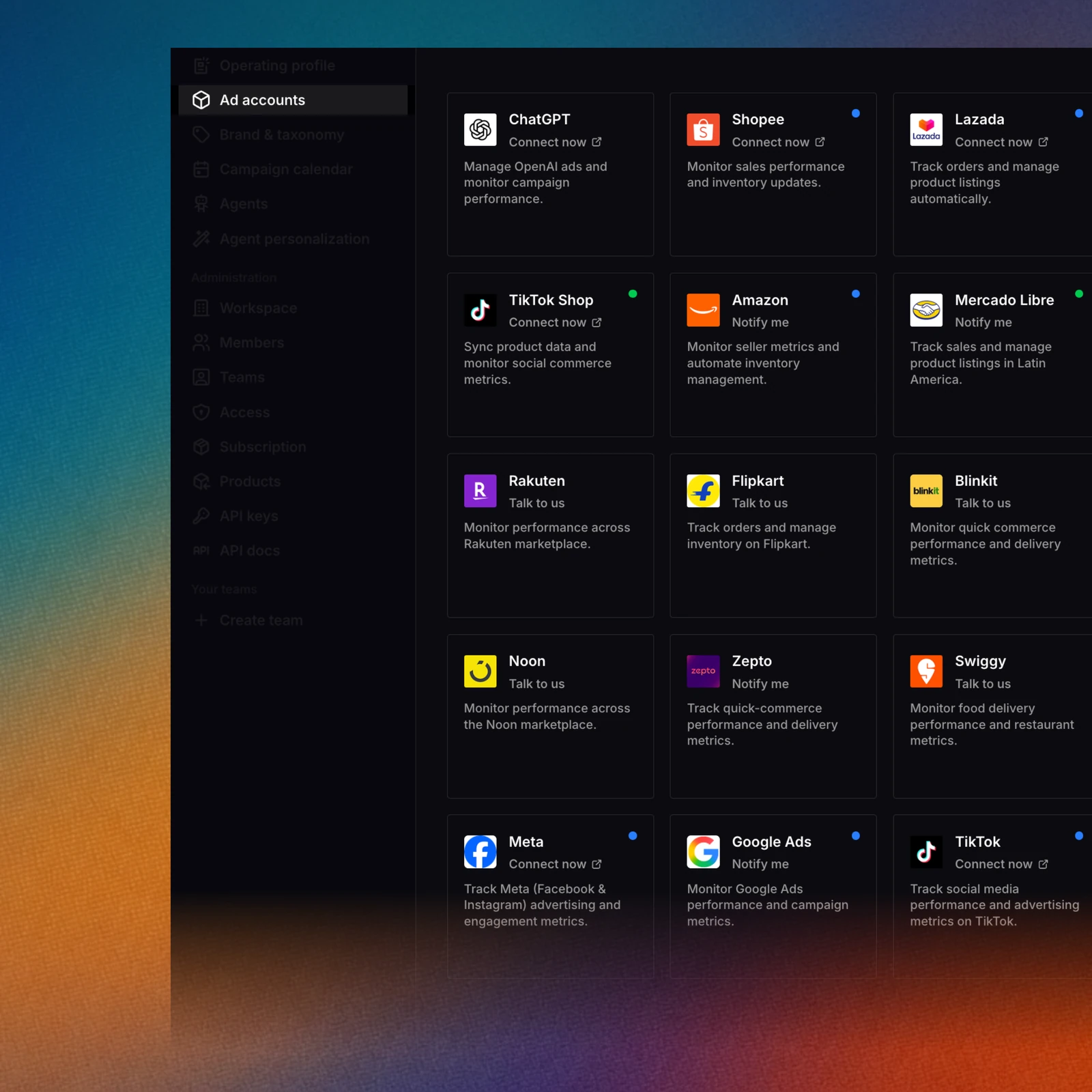Click the Swiggy card title
The height and width of the screenshot is (1092, 1092).
tap(981, 661)
